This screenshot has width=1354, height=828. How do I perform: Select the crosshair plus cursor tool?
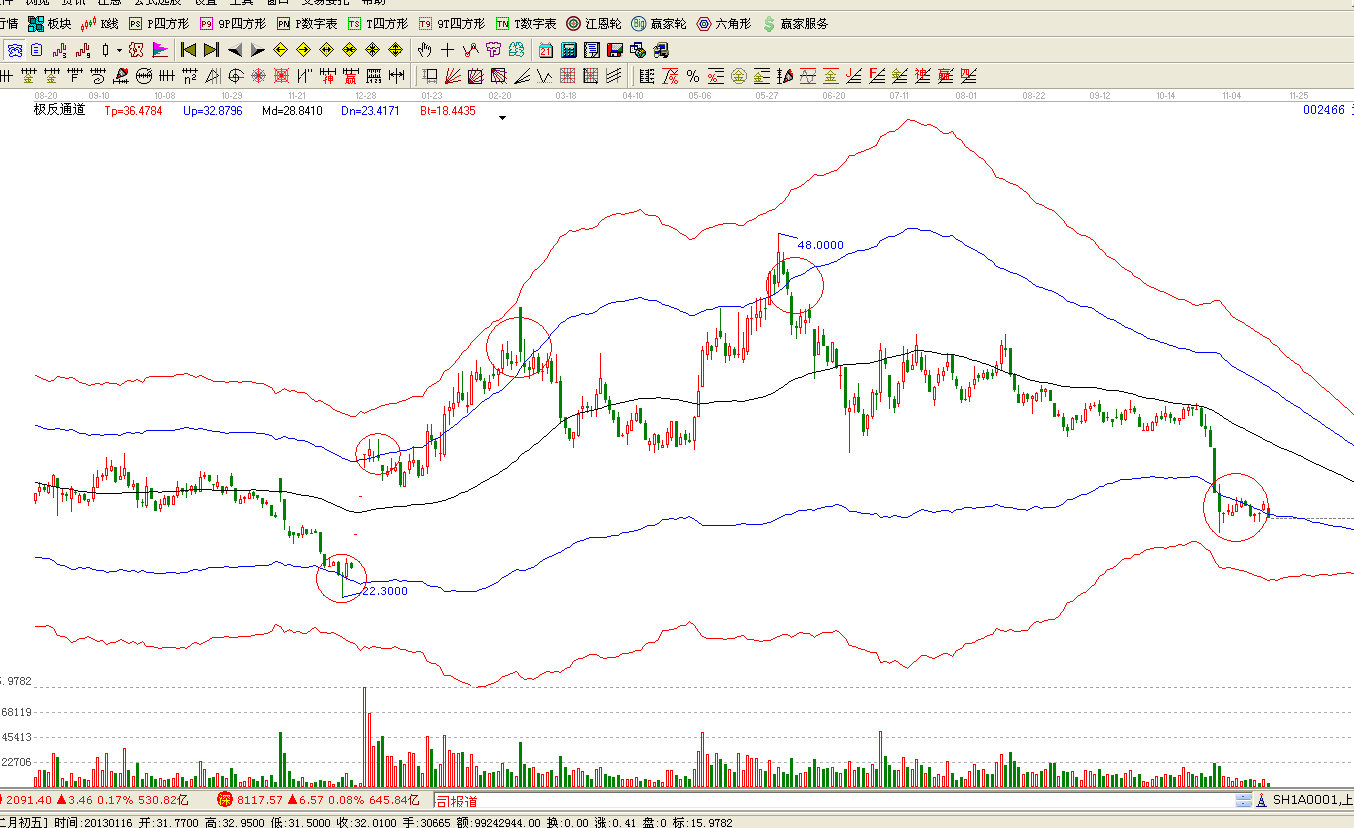tap(447, 50)
